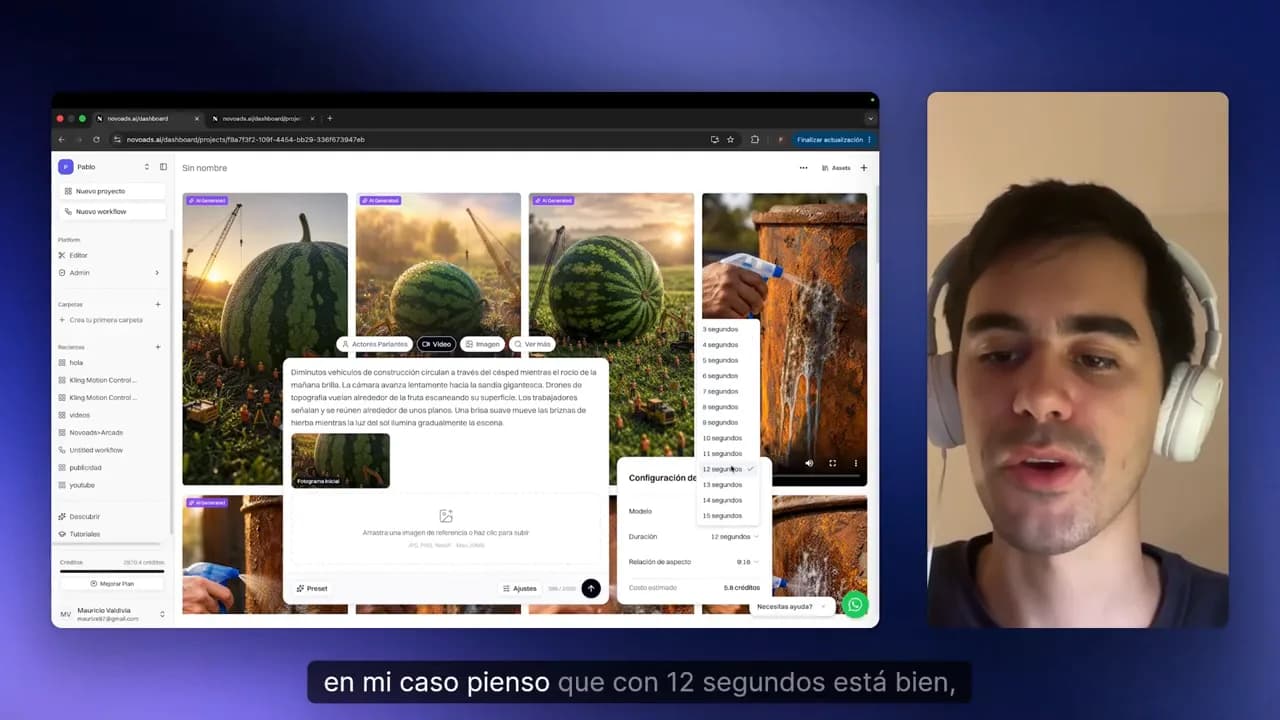This screenshot has width=1280, height=720.
Task: Open WhatsApp support chat bubble
Action: click(x=855, y=605)
